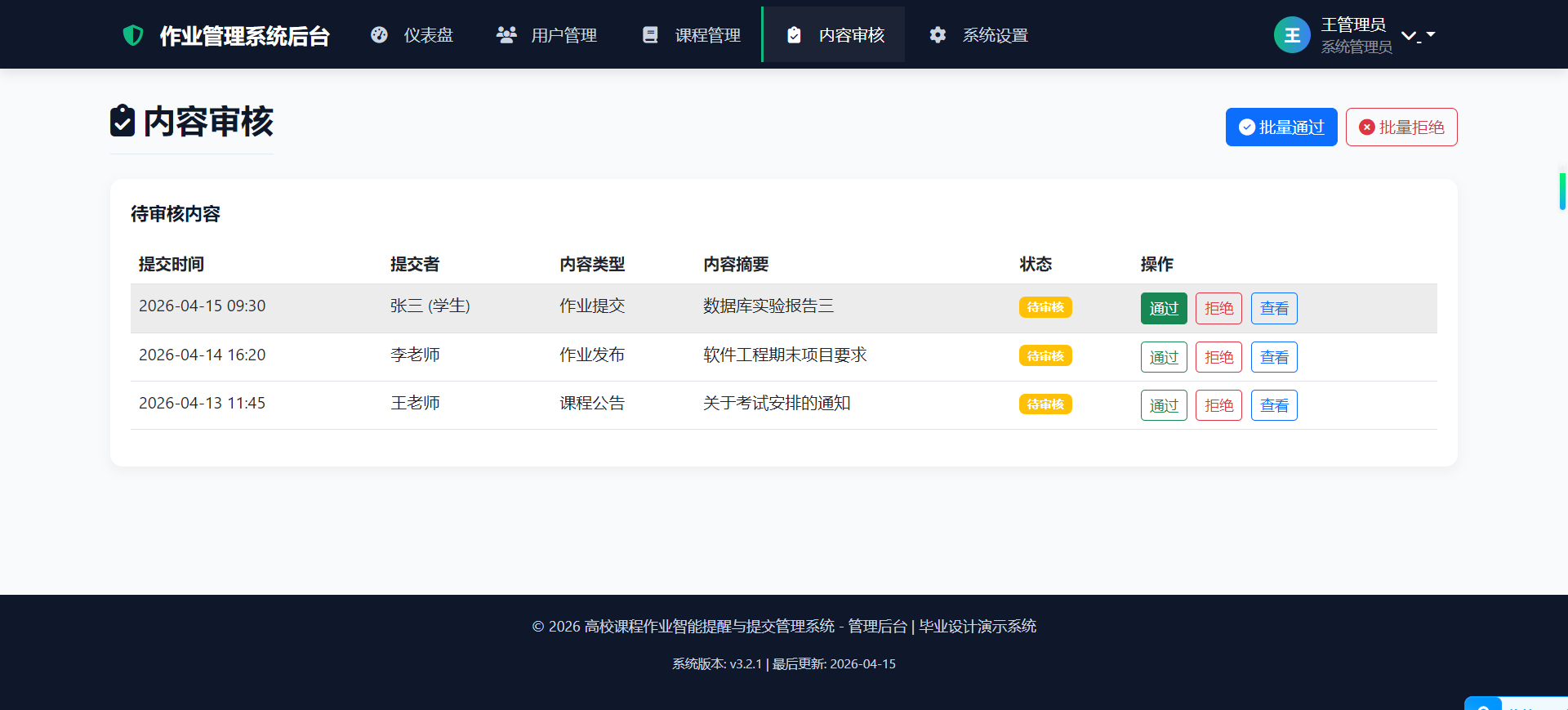The image size is (1568, 710).
Task: Click content type 课程公告
Action: (x=592, y=403)
